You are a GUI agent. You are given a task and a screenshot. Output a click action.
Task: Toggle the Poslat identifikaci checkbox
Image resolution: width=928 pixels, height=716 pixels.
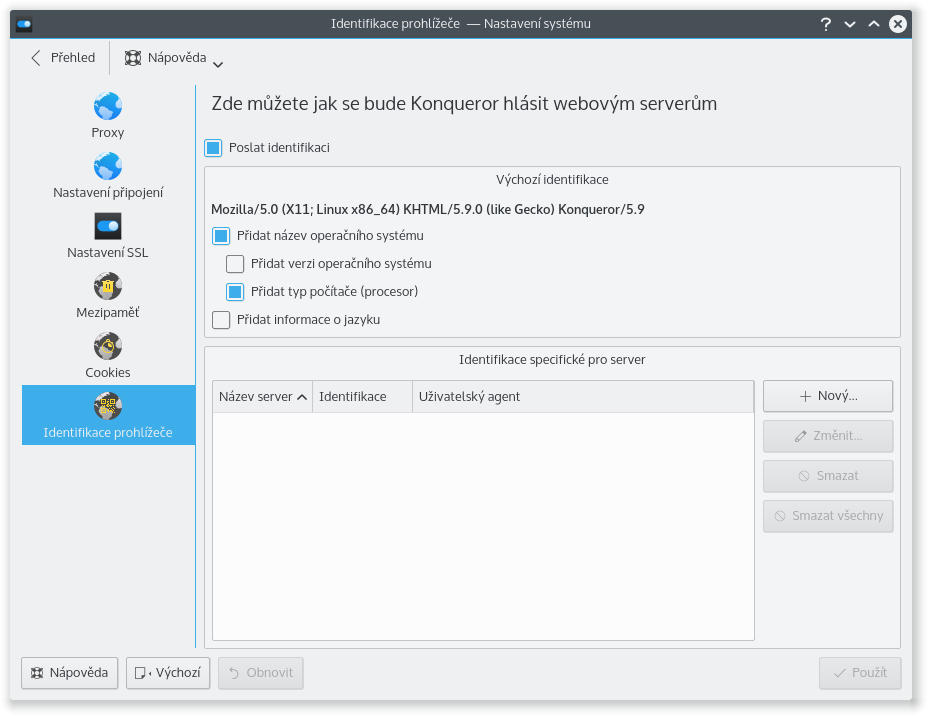coord(213,148)
